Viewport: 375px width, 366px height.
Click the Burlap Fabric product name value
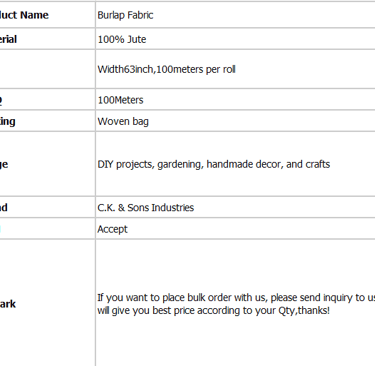125,15
